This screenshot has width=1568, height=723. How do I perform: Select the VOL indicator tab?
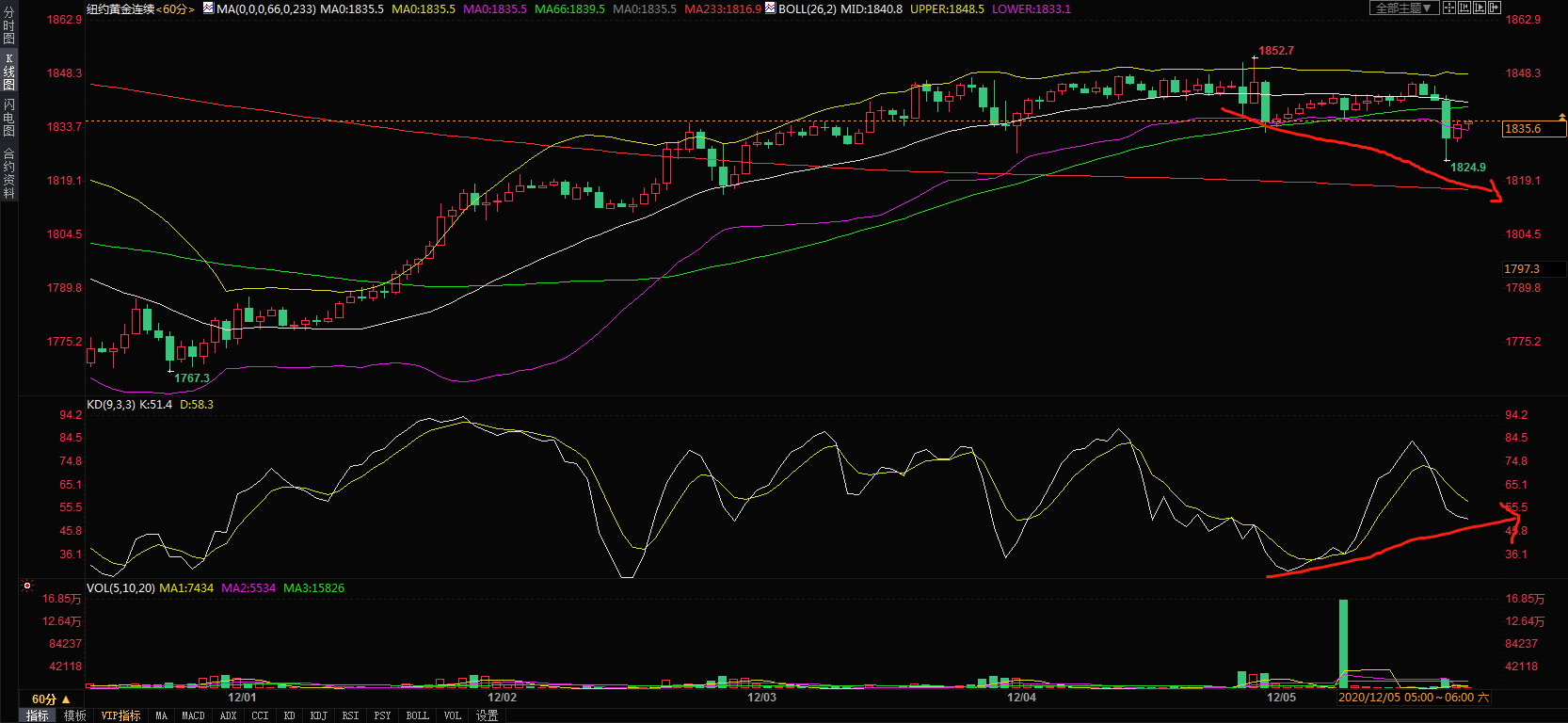452,715
